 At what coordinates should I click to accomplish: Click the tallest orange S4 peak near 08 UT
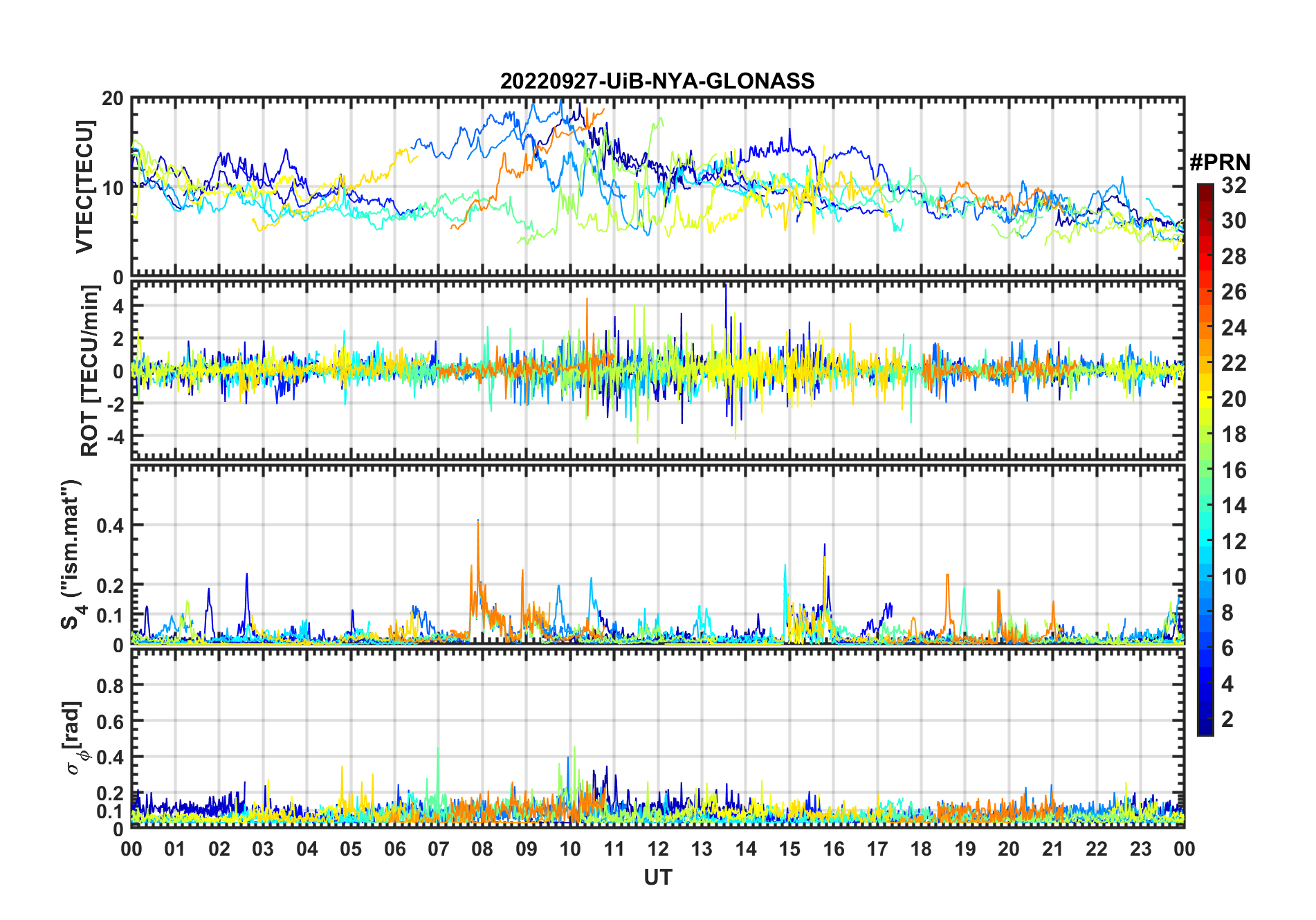click(478, 524)
